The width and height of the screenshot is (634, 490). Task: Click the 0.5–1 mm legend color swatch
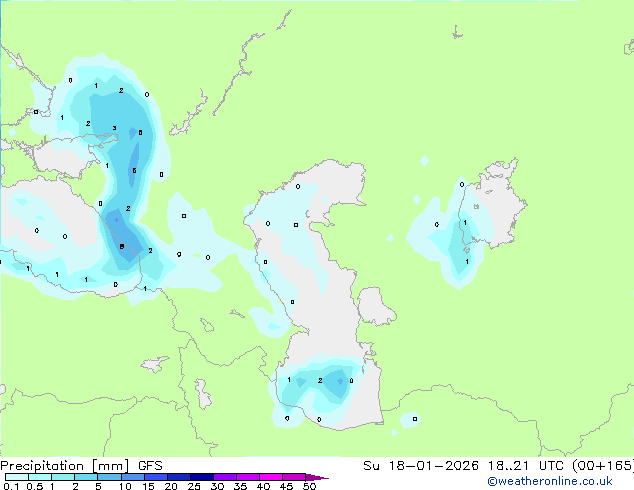coord(40,477)
